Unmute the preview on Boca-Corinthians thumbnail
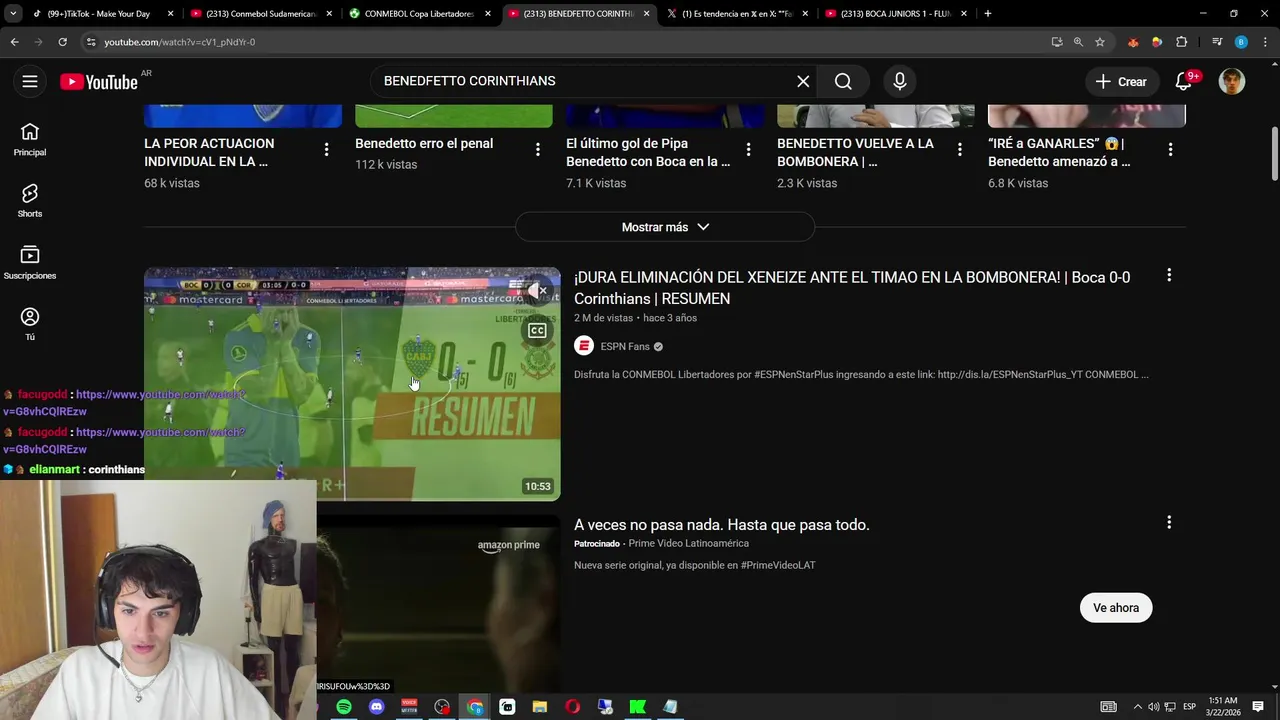Screen dimensions: 1280x720 pyautogui.click(x=537, y=291)
